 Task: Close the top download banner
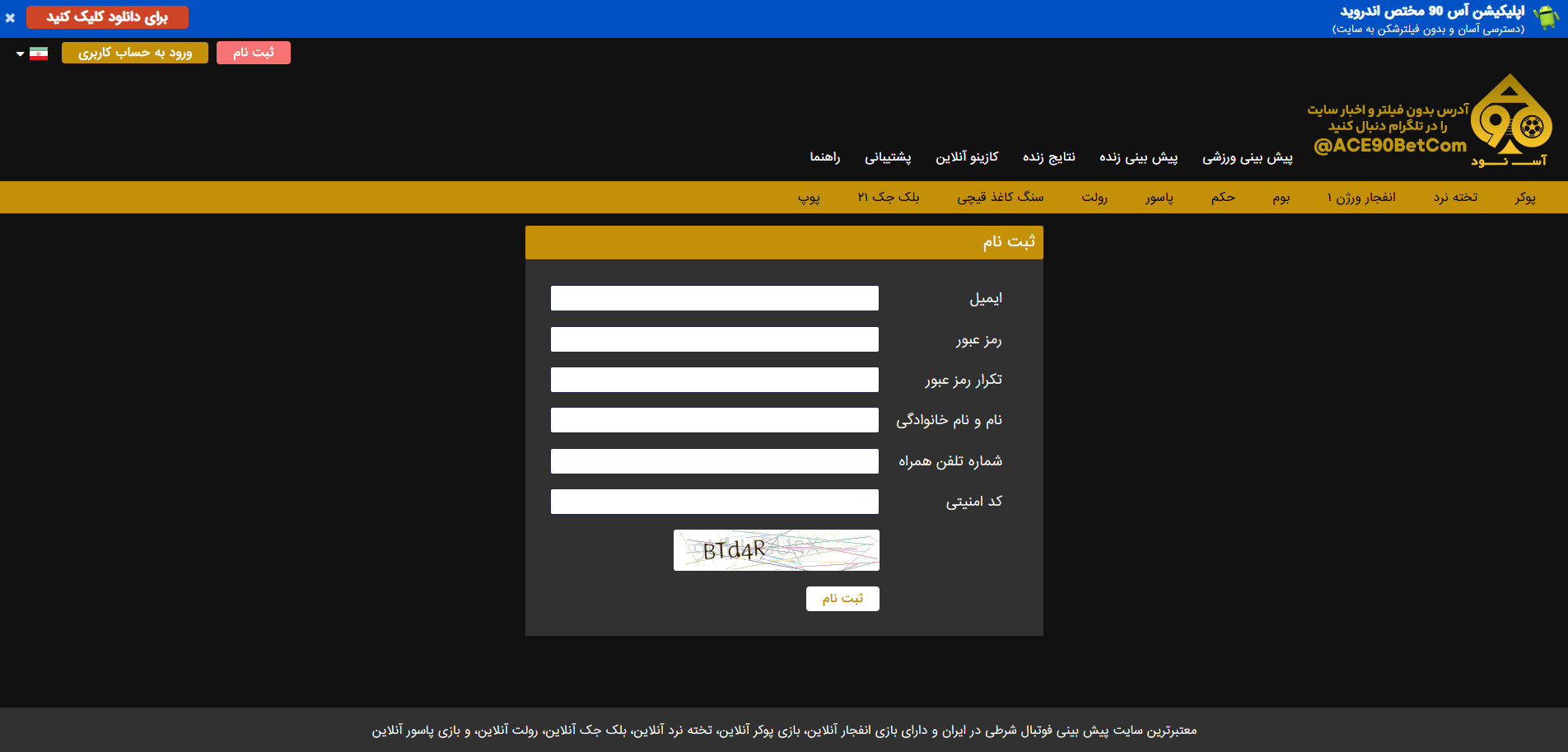tap(10, 17)
